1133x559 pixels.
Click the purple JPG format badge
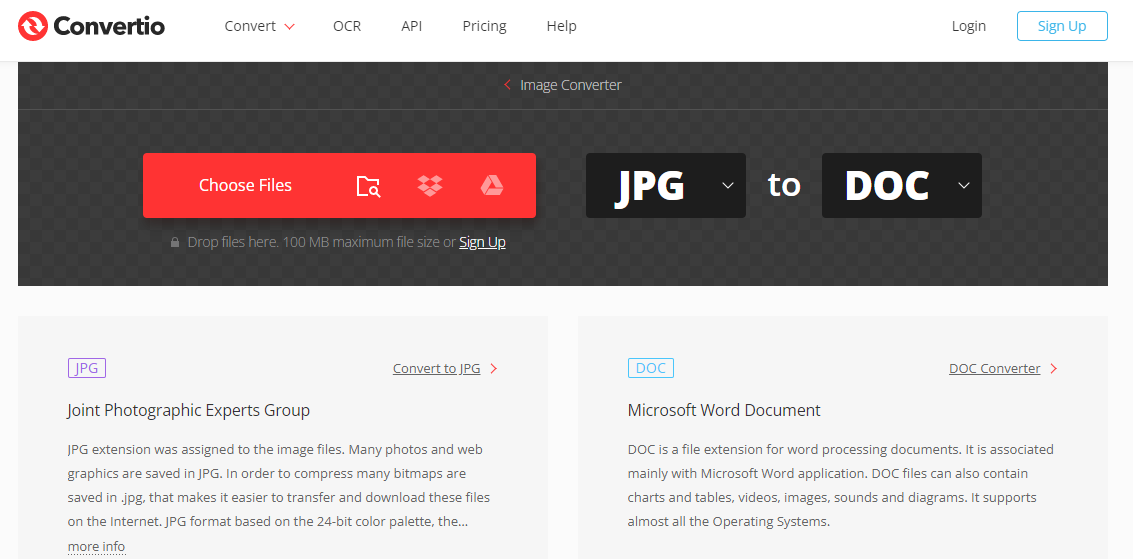(87, 368)
